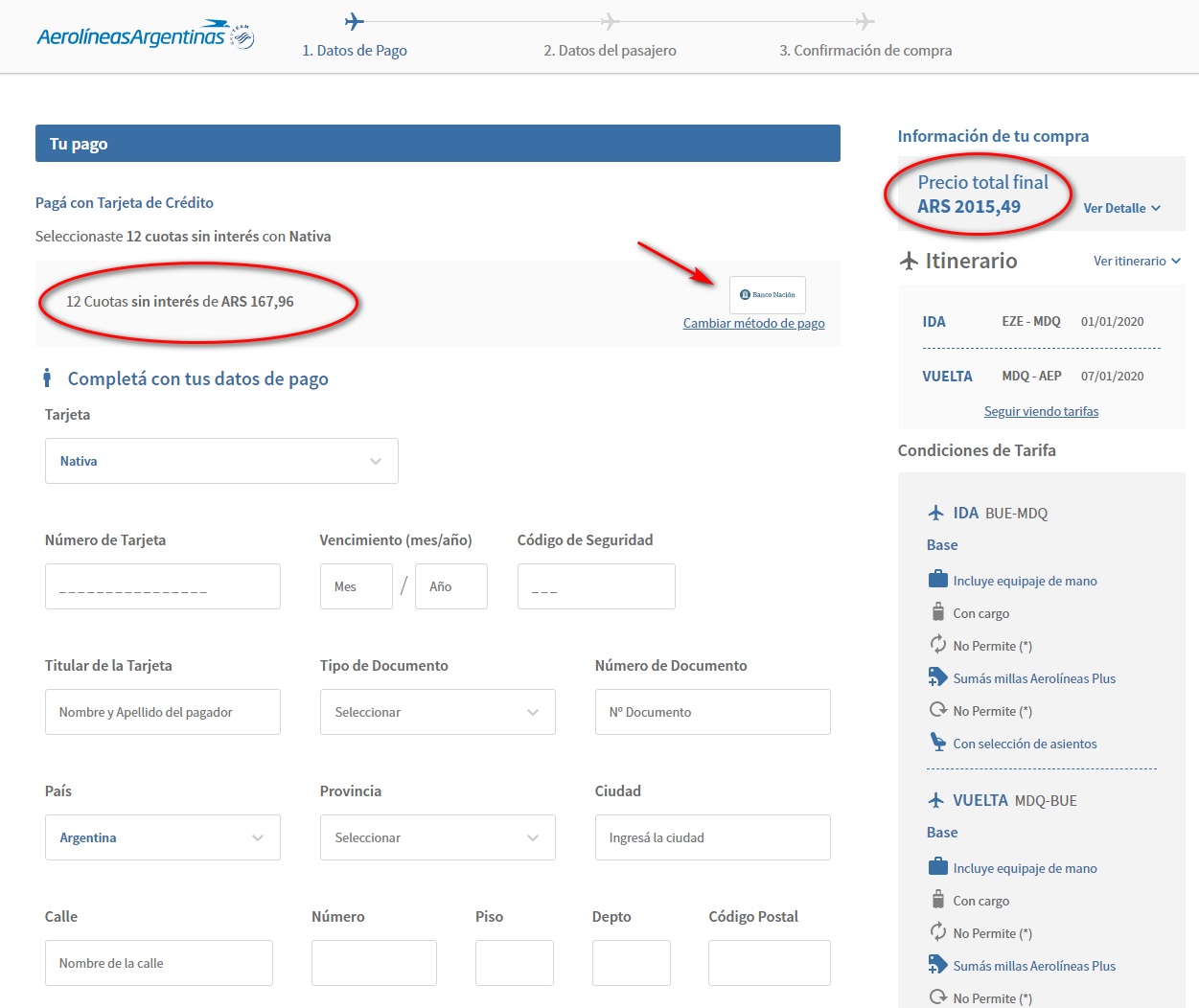Focus the Depto field
The image size is (1199, 1008).
coord(631,963)
